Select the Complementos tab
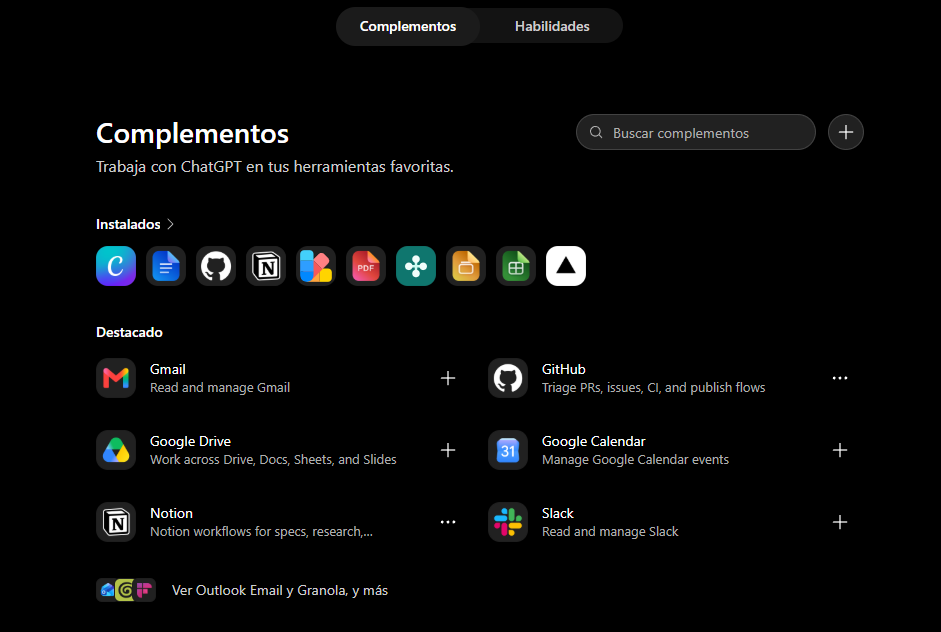 coord(407,26)
